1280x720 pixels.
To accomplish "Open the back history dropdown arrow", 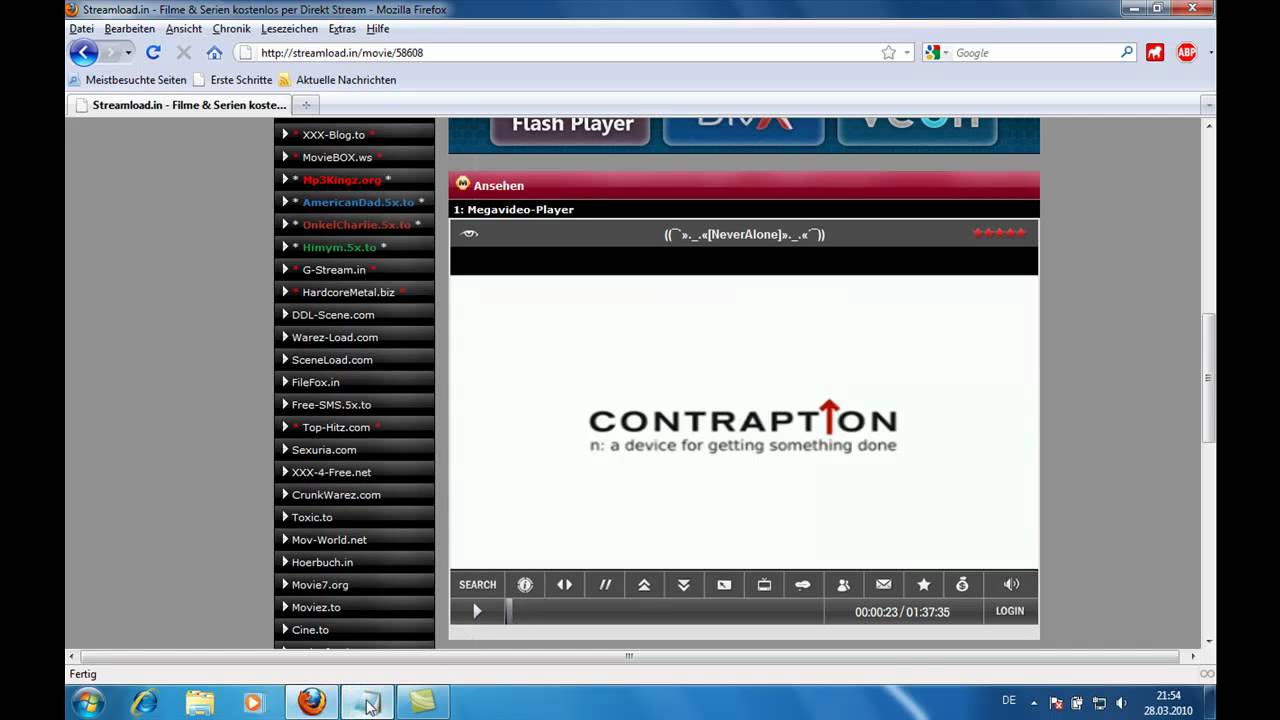I will coord(128,52).
